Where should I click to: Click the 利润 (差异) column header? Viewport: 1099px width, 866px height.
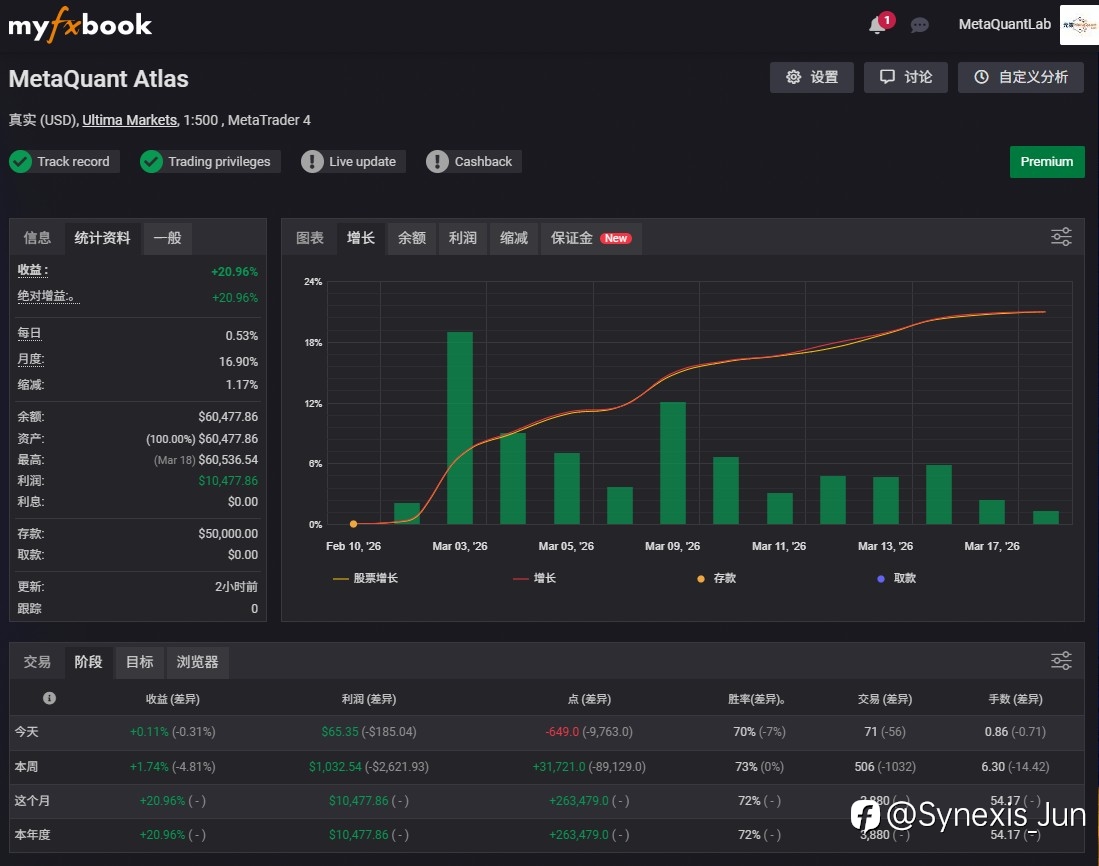click(x=369, y=699)
